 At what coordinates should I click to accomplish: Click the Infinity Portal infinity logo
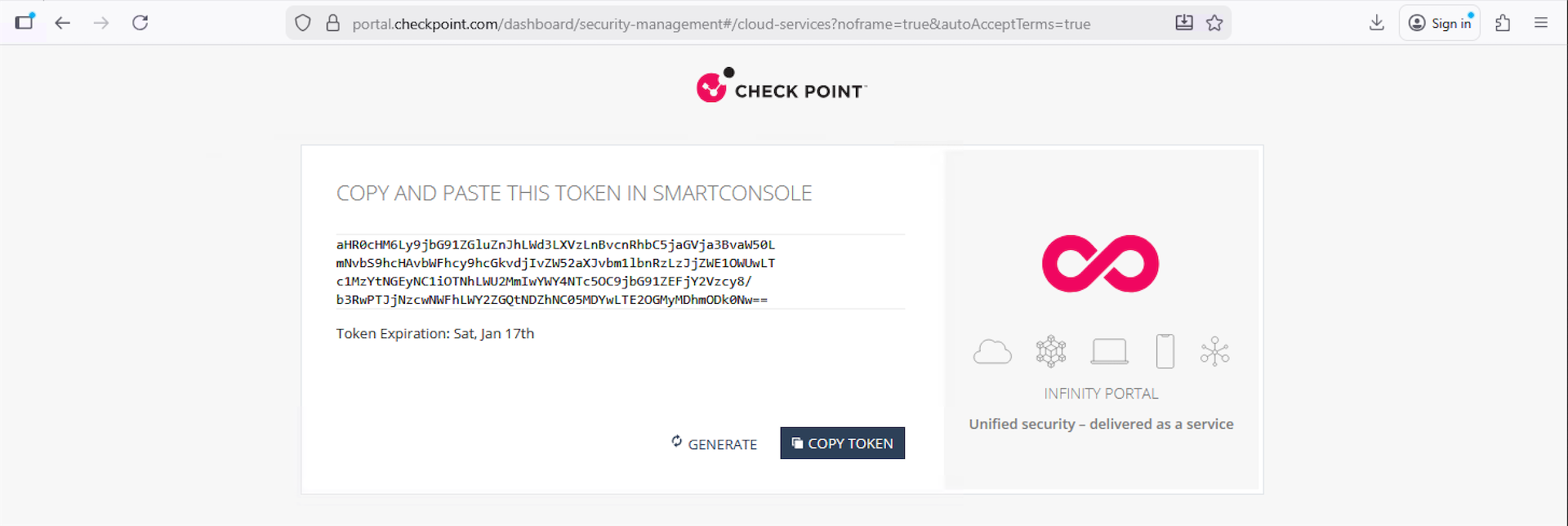1100,263
